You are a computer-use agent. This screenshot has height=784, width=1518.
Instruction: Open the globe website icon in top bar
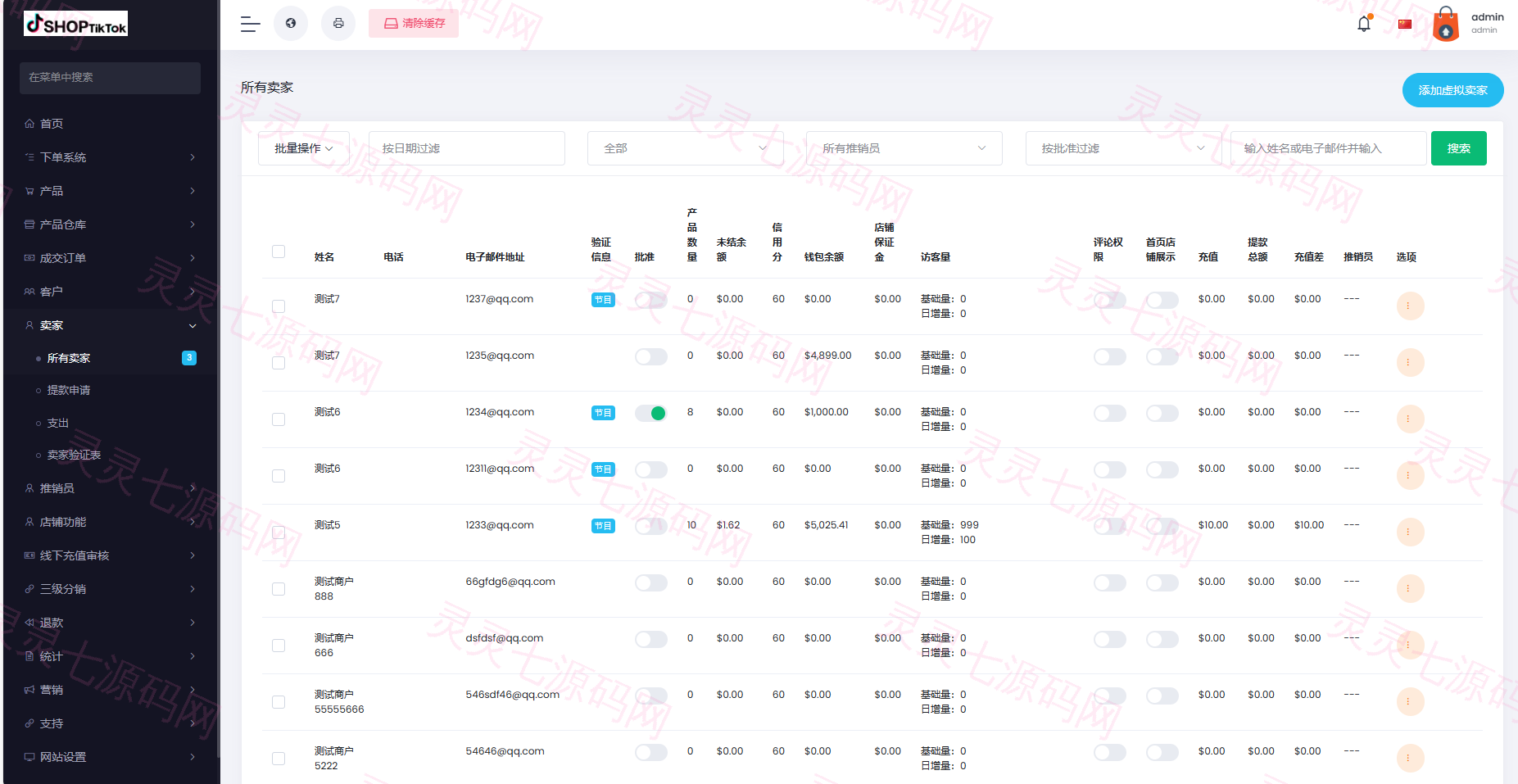[291, 23]
